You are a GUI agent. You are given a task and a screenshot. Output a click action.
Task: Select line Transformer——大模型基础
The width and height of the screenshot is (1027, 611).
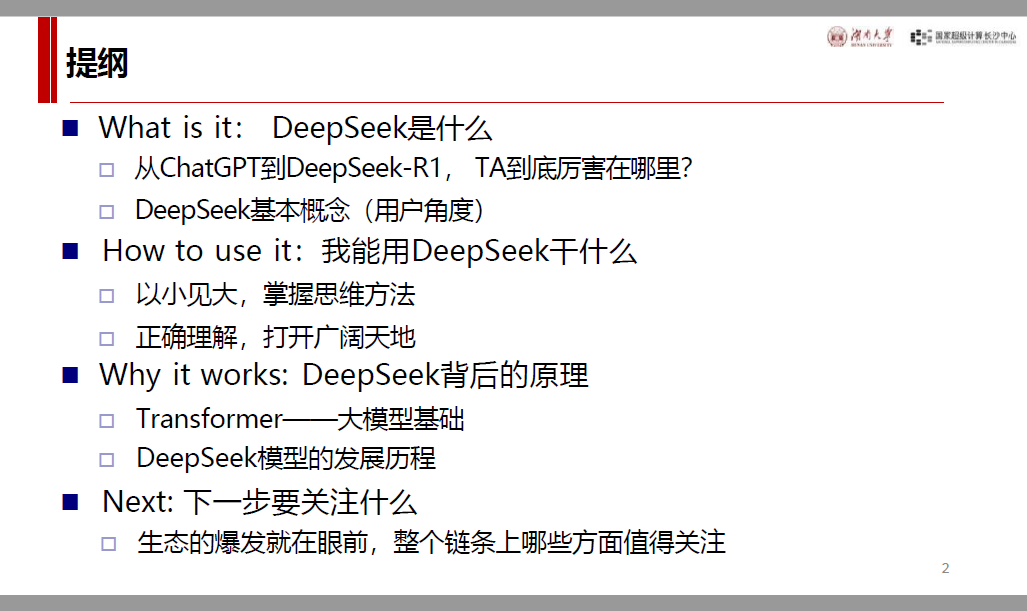point(300,419)
